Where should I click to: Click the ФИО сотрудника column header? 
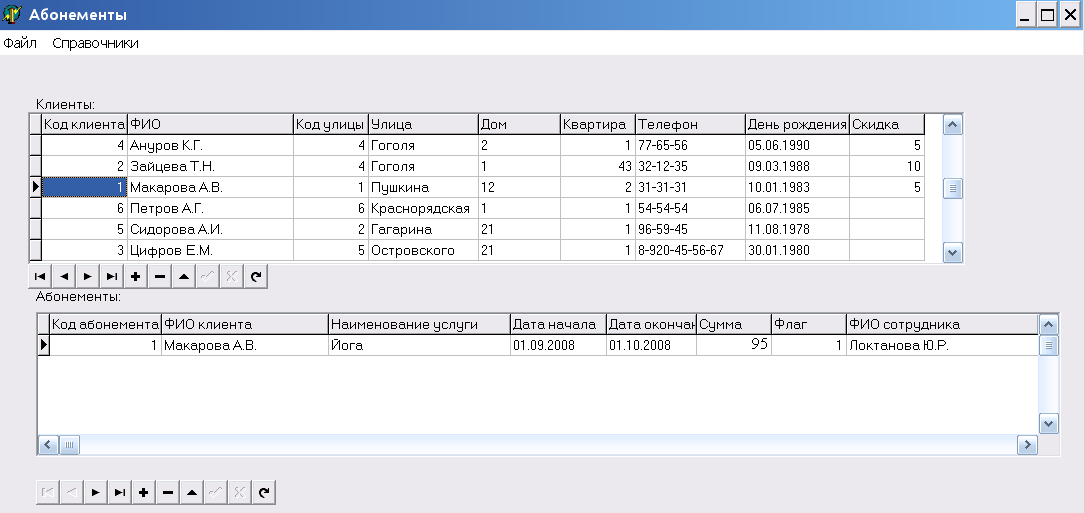pos(942,324)
